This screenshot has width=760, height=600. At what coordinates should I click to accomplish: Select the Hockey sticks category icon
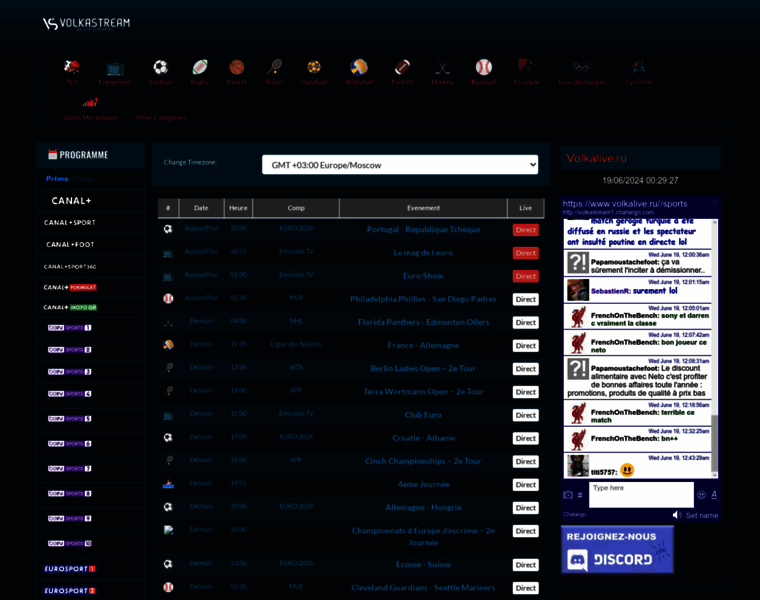pos(442,67)
